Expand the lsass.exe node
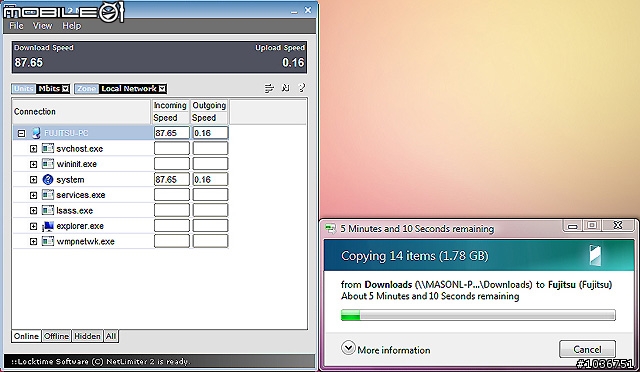640x372 pixels. [x=33, y=211]
